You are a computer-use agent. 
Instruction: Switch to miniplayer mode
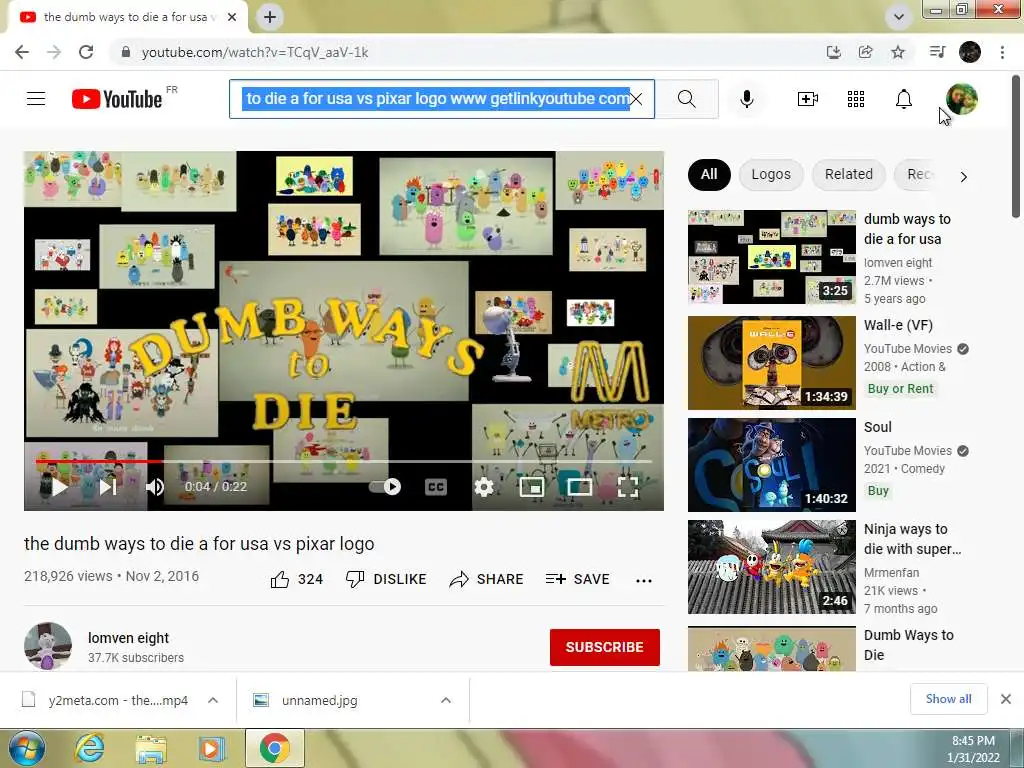(x=532, y=487)
